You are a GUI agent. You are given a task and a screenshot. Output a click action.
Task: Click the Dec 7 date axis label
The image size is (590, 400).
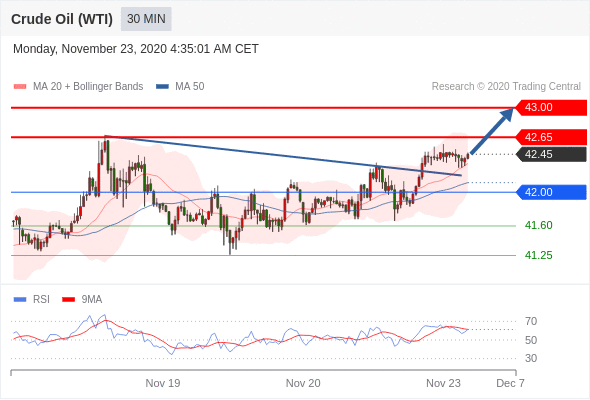(x=510, y=383)
